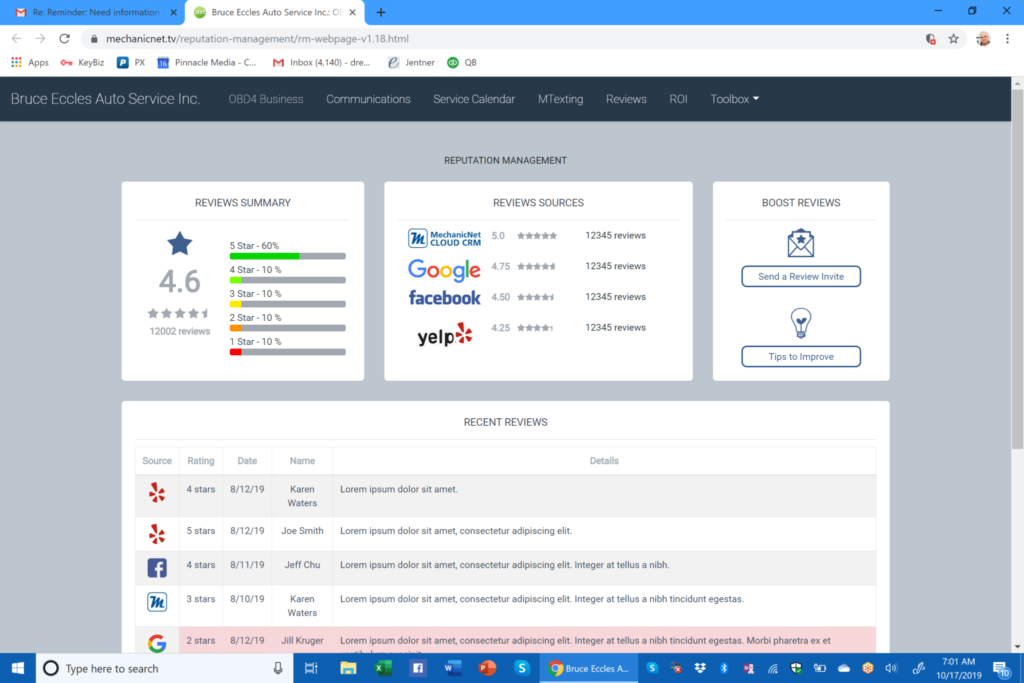Click the MechanicNet icon in the 3 stars row
Viewport: 1024px width, 683px height.
click(157, 601)
